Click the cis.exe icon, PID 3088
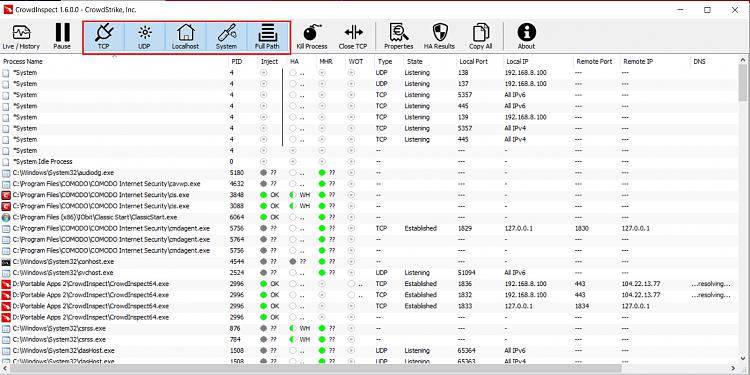Image resolution: width=750 pixels, height=375 pixels. tap(6, 206)
